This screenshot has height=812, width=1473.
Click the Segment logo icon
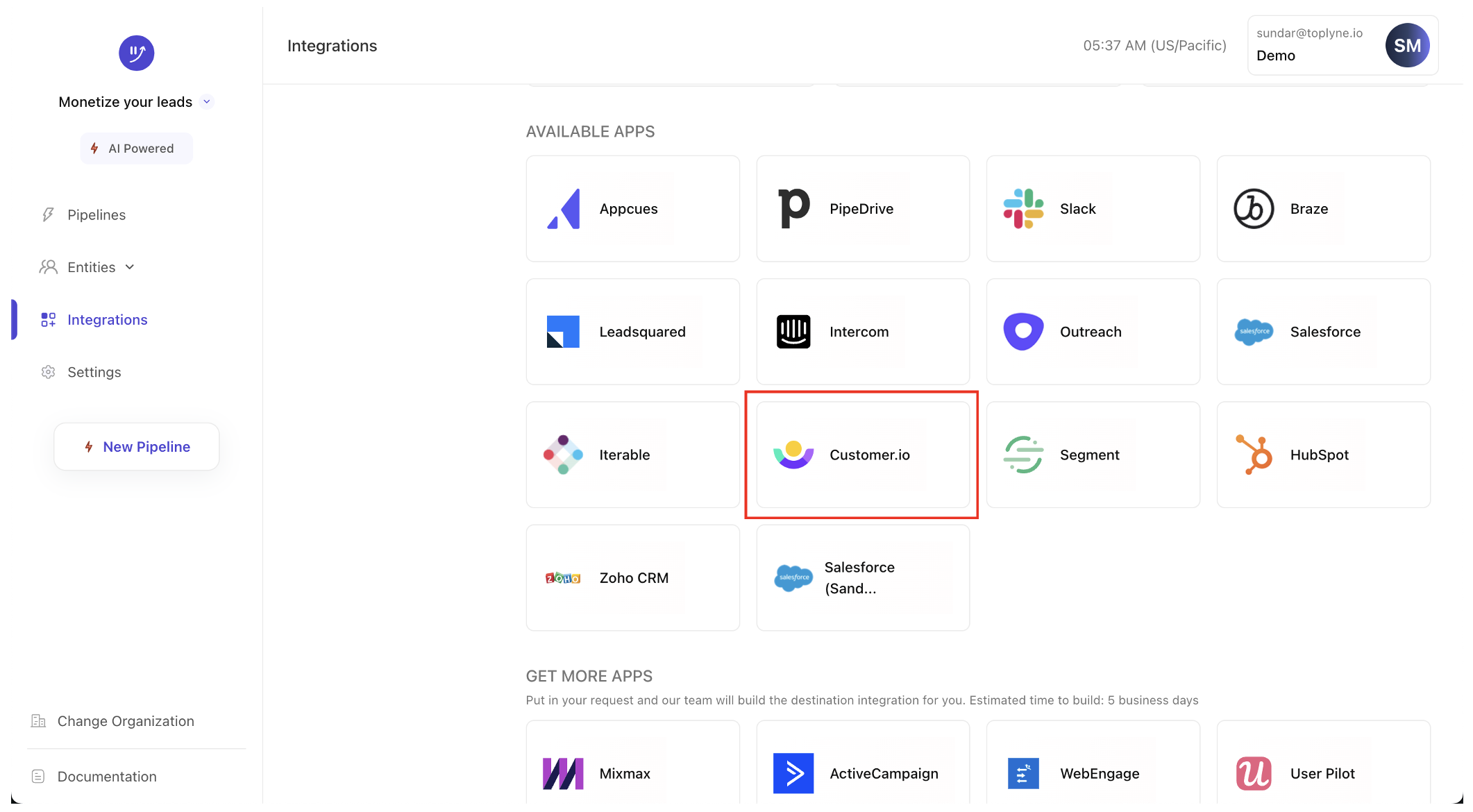[1023, 455]
